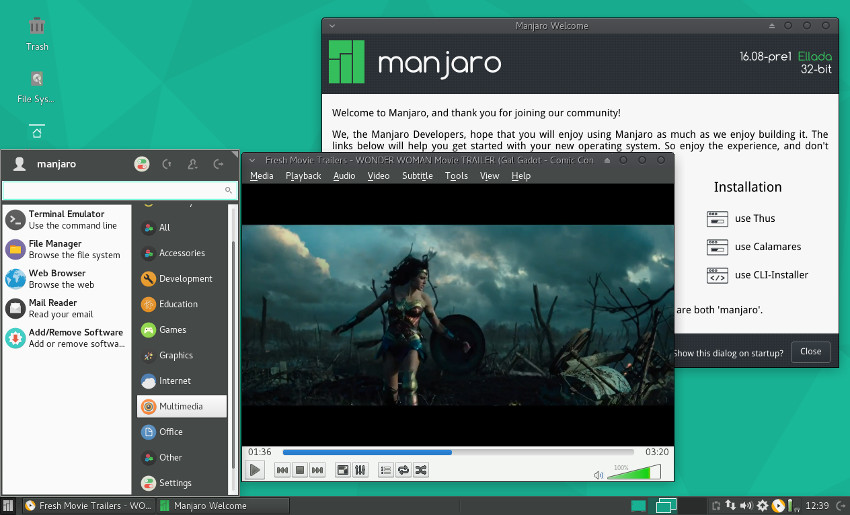
Task: Toggle VLC fullscreen video icon
Action: click(x=343, y=470)
